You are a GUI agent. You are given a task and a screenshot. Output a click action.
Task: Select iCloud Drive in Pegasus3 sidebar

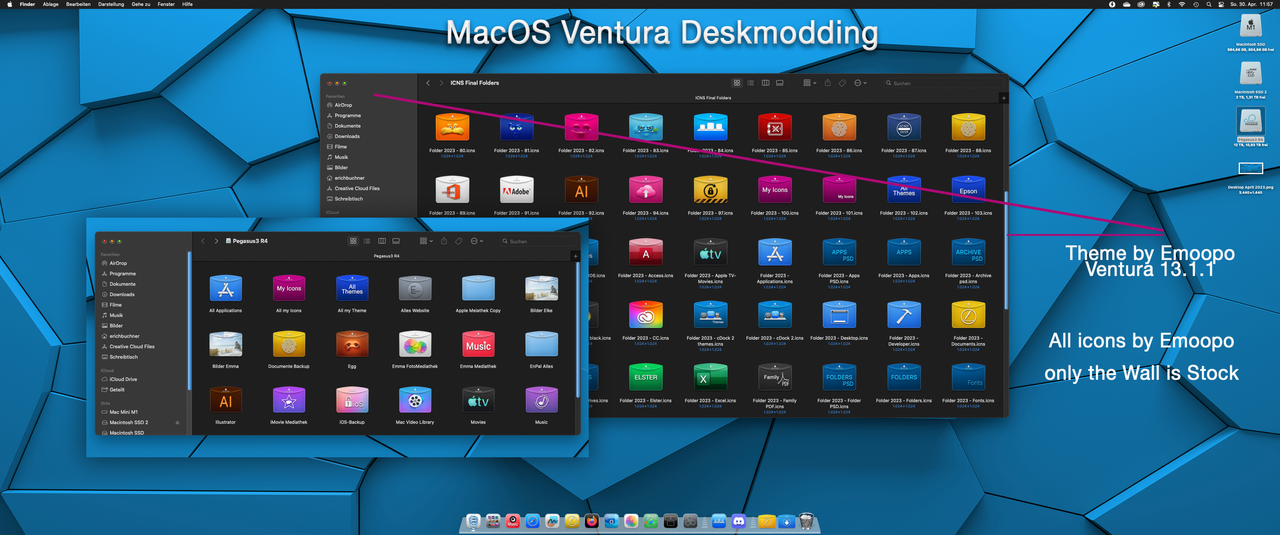pyautogui.click(x=125, y=380)
